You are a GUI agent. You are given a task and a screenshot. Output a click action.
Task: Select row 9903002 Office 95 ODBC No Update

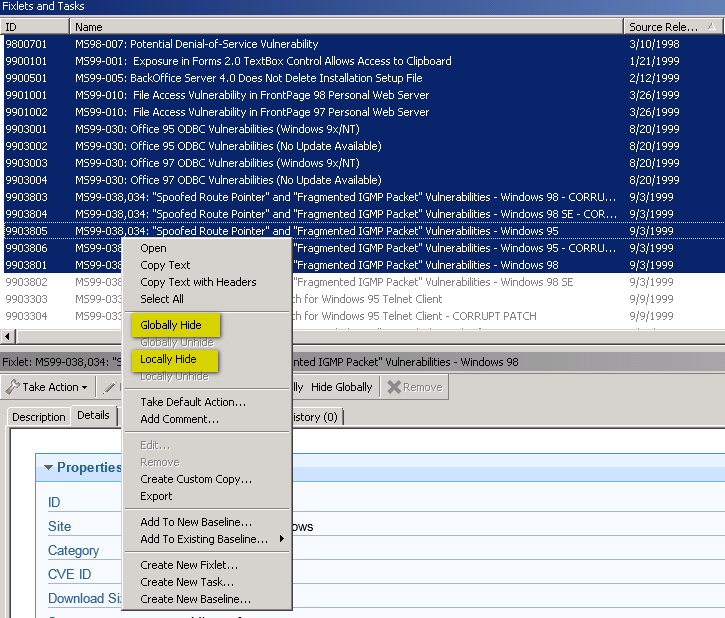click(362, 146)
